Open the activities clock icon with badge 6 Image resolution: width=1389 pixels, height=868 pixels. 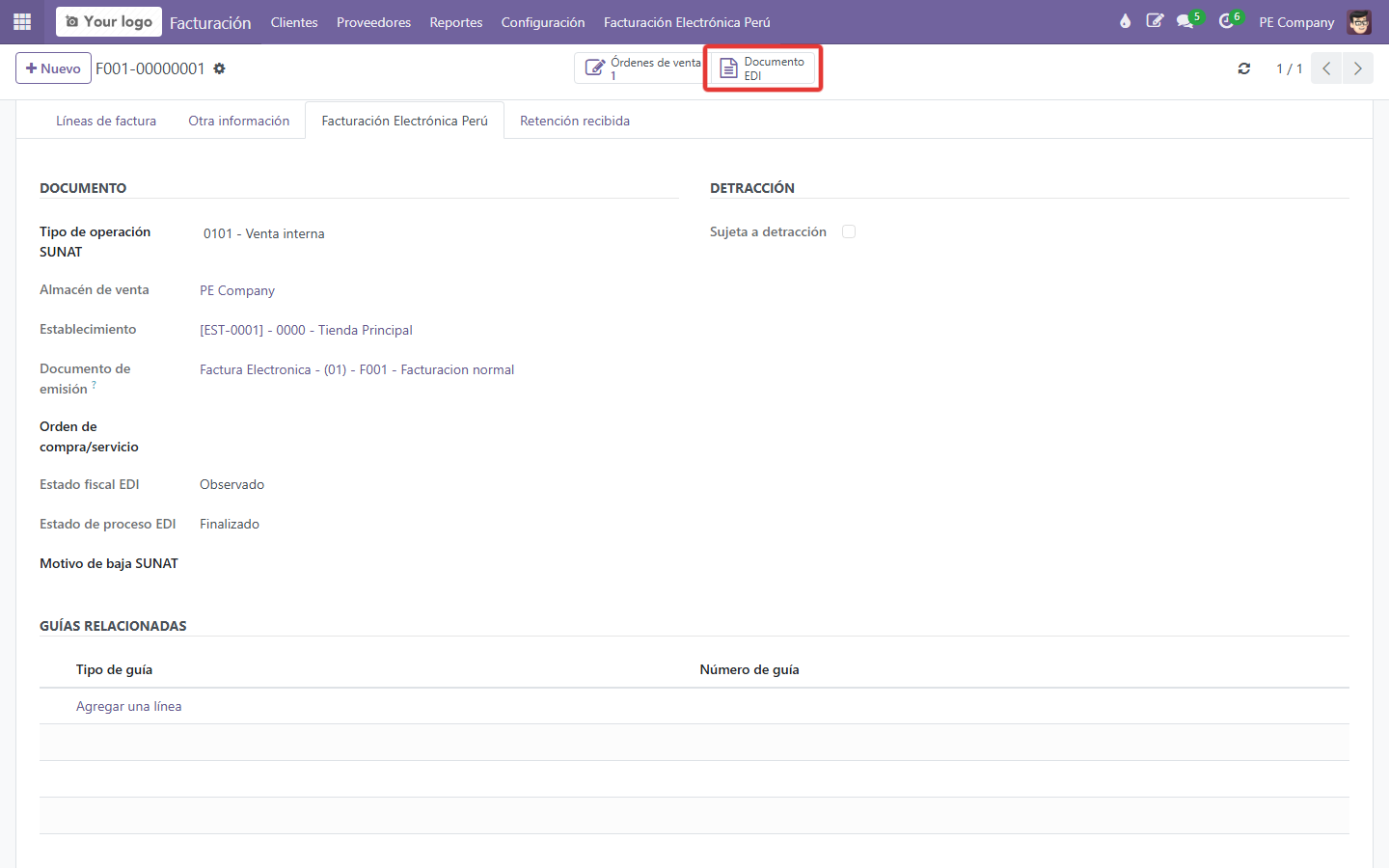coord(1229,21)
